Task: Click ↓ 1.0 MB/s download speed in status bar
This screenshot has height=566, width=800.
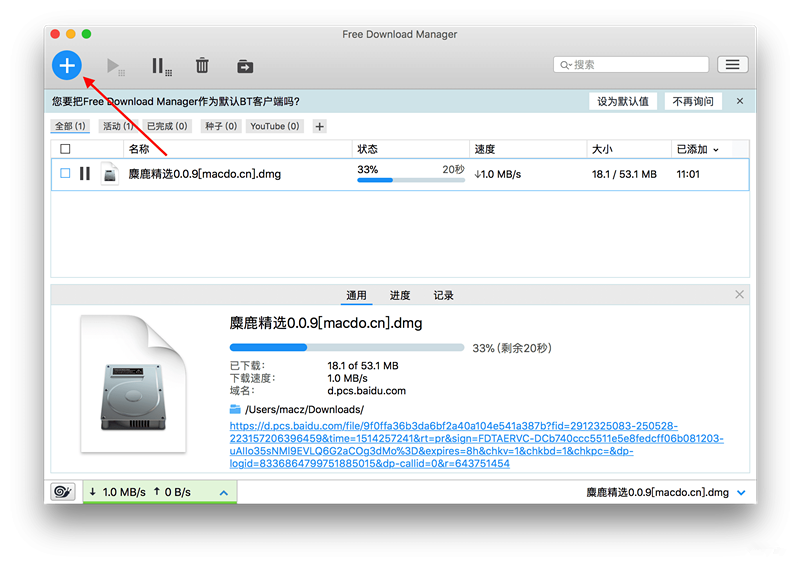Action: (x=118, y=492)
